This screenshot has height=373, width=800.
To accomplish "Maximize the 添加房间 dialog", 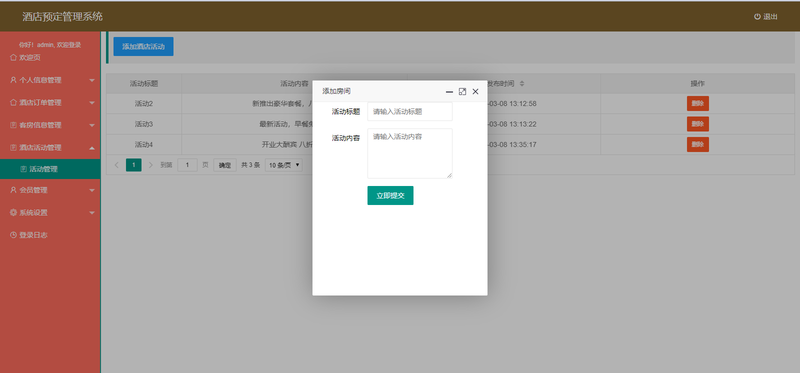I will (x=462, y=92).
